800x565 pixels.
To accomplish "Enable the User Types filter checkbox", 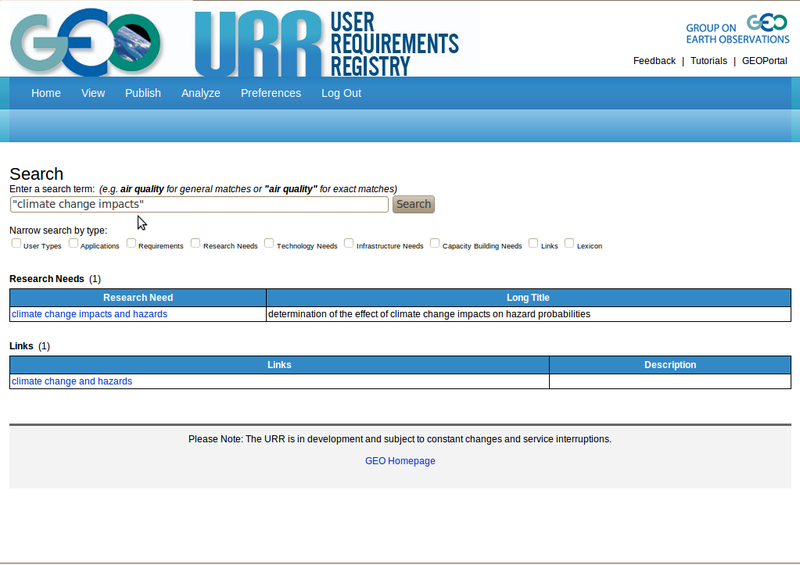I will [16, 243].
